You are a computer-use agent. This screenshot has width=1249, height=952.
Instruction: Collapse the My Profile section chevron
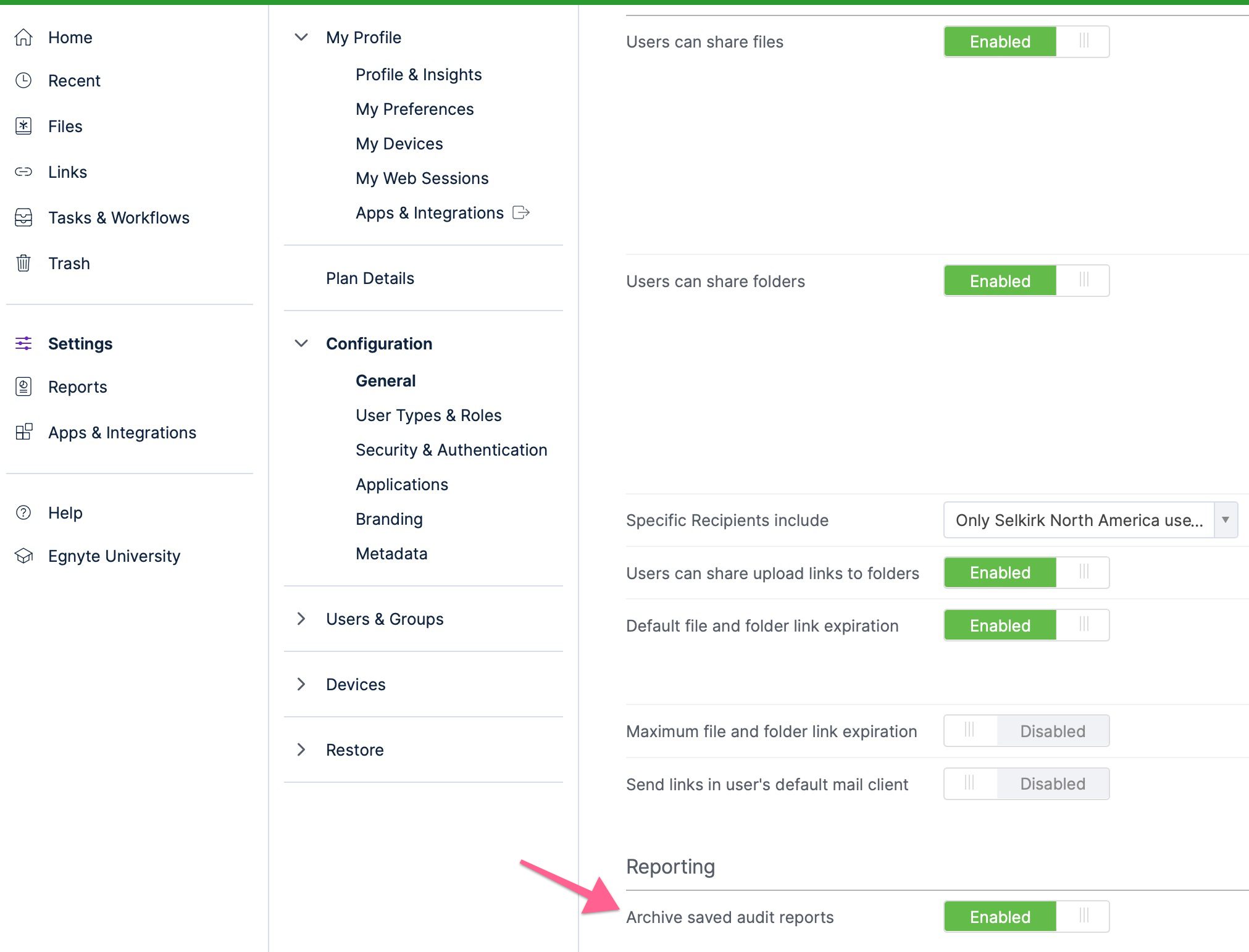coord(301,37)
